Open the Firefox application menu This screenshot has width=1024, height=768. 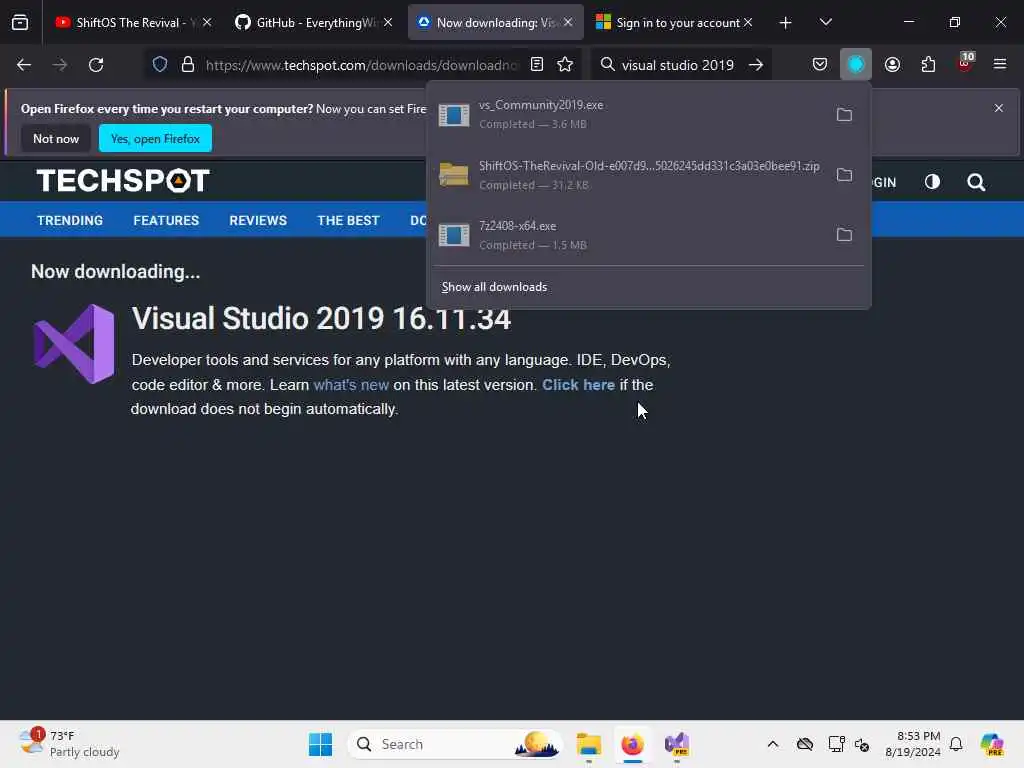pos(1000,65)
